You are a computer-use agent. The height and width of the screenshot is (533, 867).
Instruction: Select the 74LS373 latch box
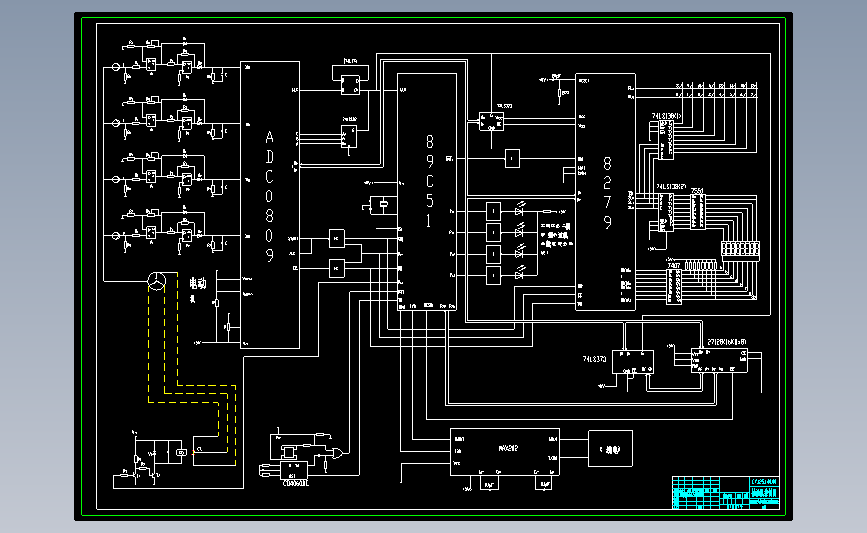point(633,362)
